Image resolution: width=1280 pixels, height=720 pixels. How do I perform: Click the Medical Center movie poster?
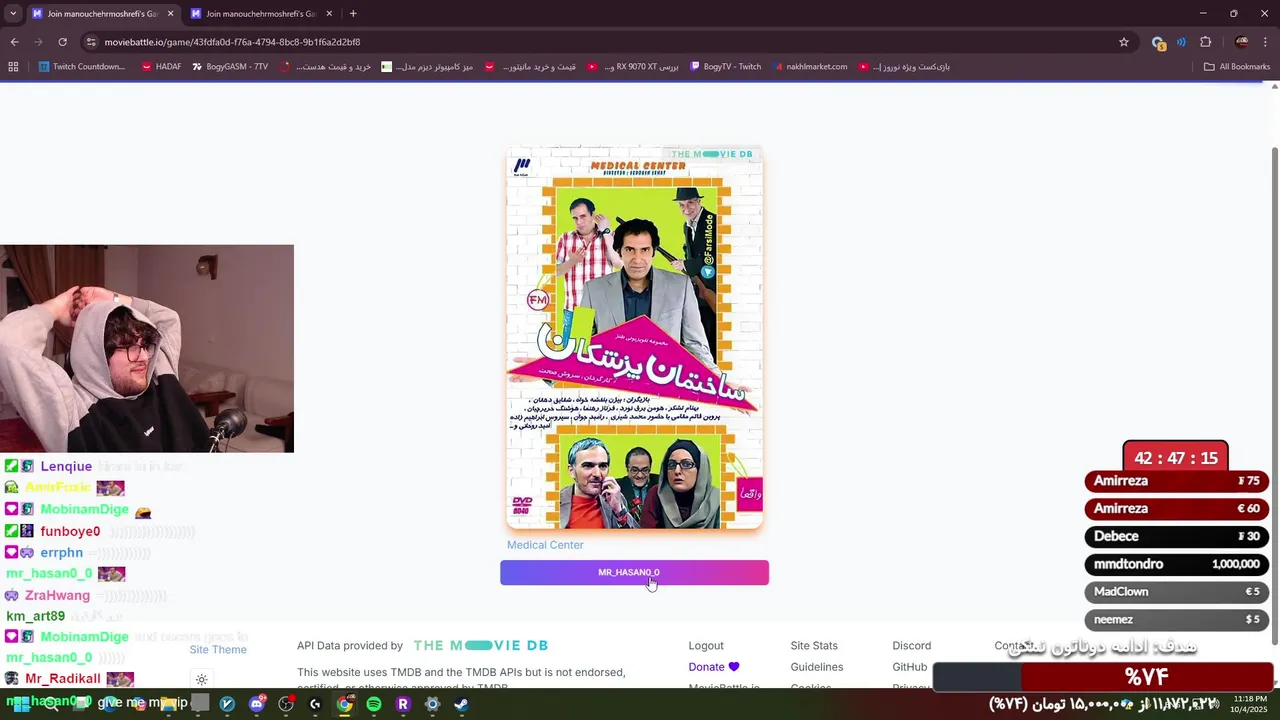[x=634, y=338]
